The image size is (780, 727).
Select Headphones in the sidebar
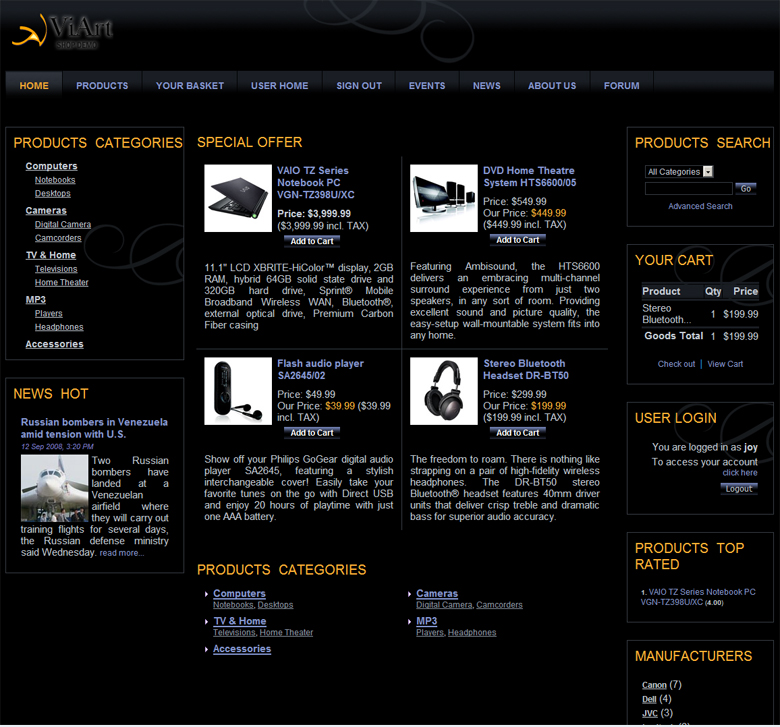(x=59, y=327)
